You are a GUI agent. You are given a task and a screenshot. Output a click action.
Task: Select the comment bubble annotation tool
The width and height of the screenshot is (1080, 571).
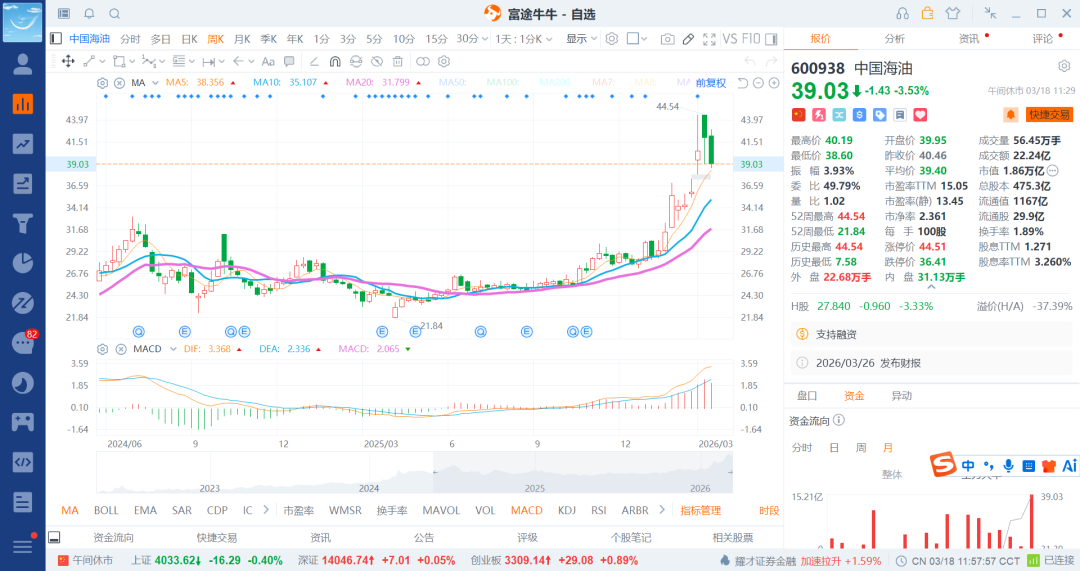coord(289,61)
